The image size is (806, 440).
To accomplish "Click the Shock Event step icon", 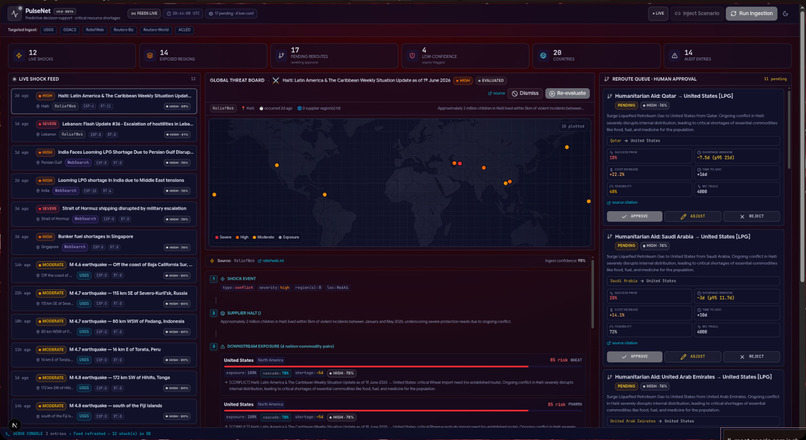I will coord(223,279).
